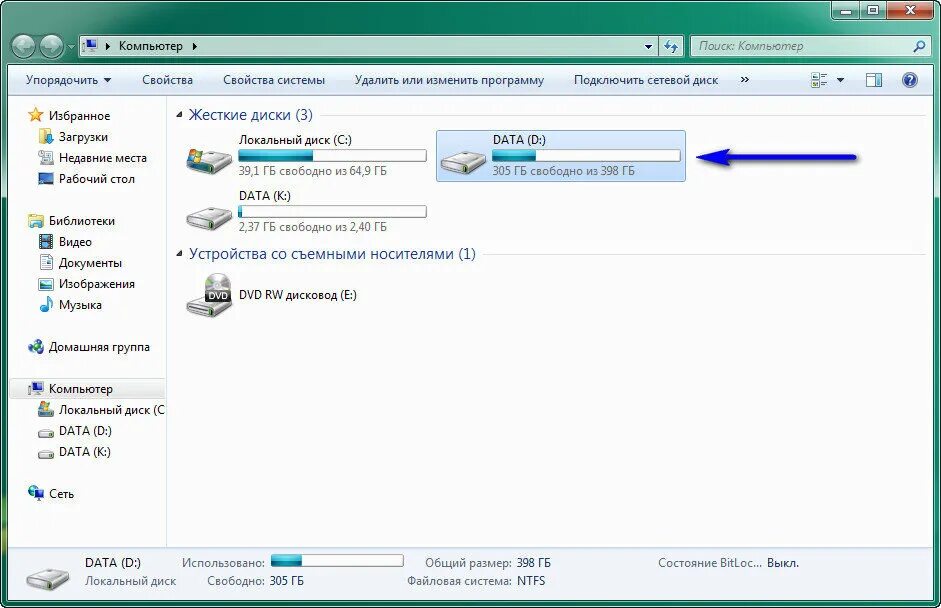Click the DVD RW дисковод (E:) label
Screen dimensions: 941x608
[x=298, y=295]
